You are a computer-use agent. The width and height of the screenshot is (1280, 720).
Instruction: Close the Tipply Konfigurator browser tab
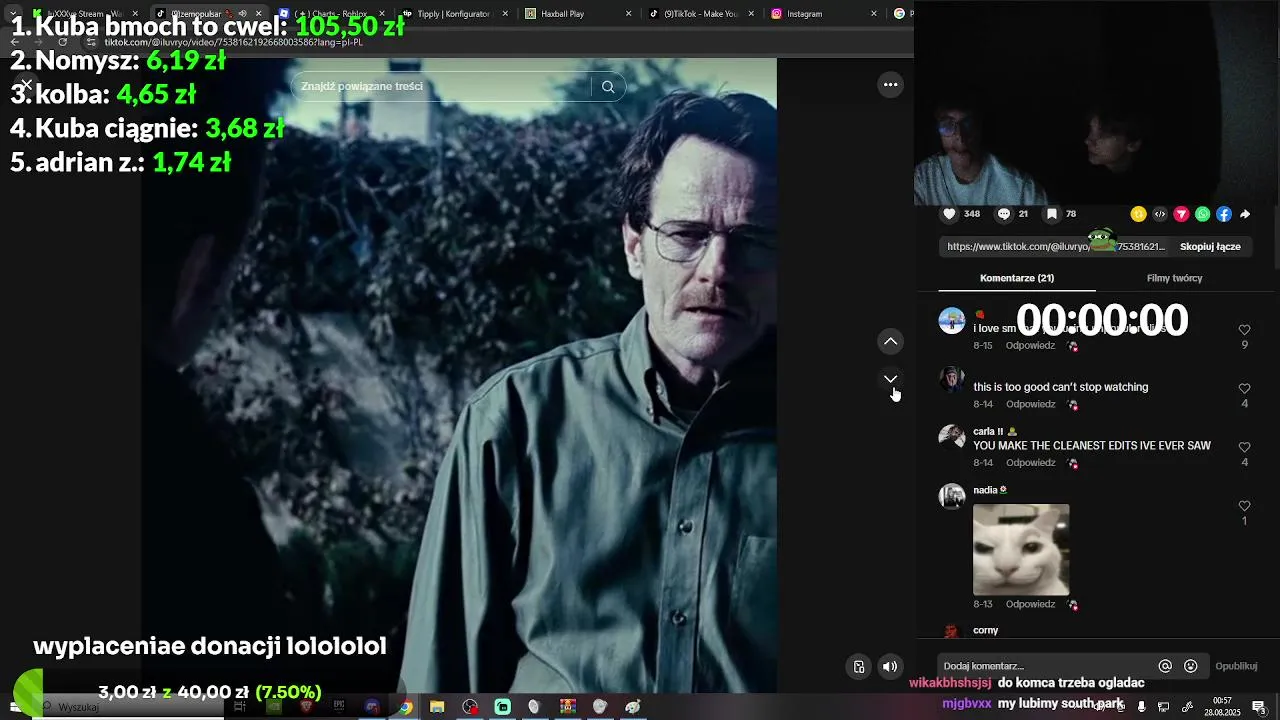(x=504, y=14)
